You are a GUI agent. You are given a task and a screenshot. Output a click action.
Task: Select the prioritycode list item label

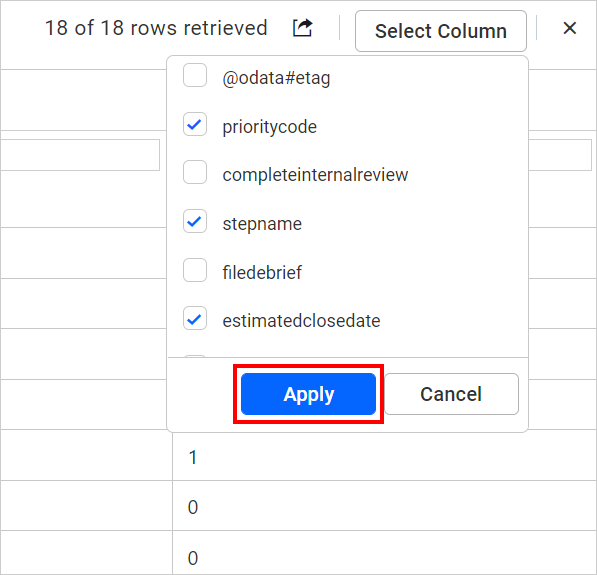270,127
